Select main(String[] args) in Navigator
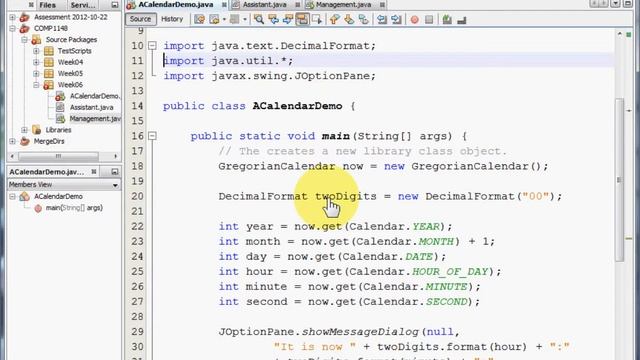Screen dimensions: 640x360 tap(74, 208)
